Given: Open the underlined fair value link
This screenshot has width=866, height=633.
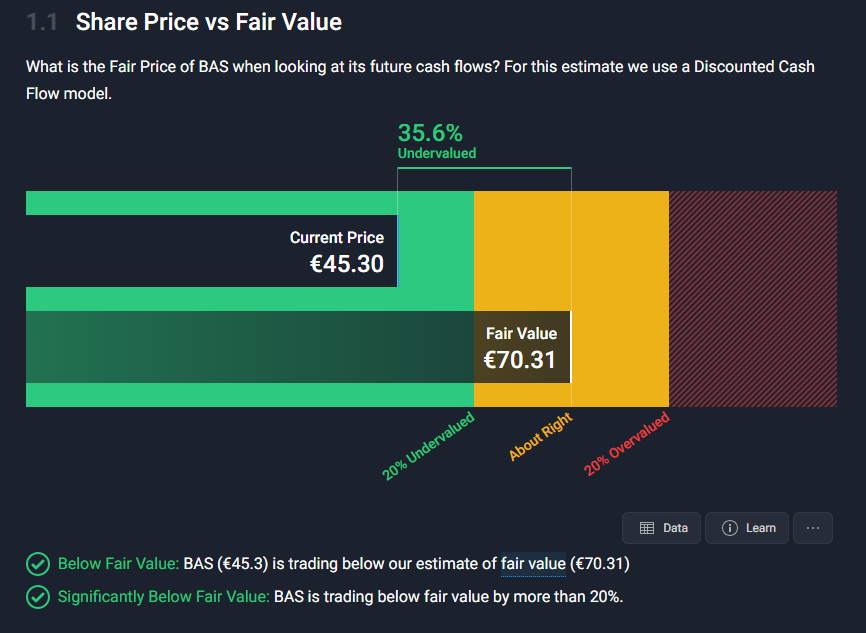Looking at the screenshot, I should 533,564.
